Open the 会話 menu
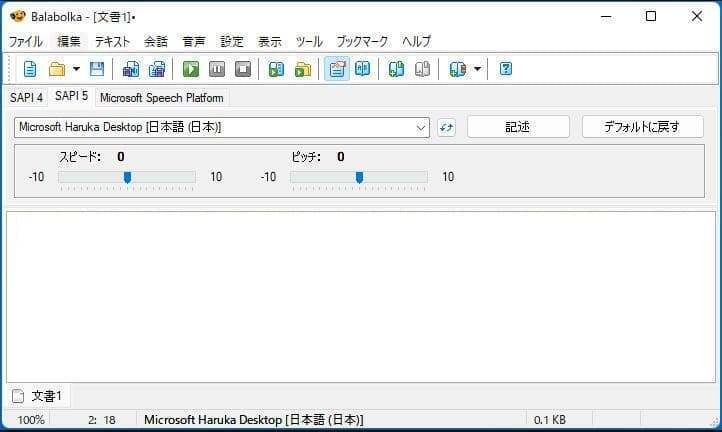The image size is (722, 432). coord(156,41)
